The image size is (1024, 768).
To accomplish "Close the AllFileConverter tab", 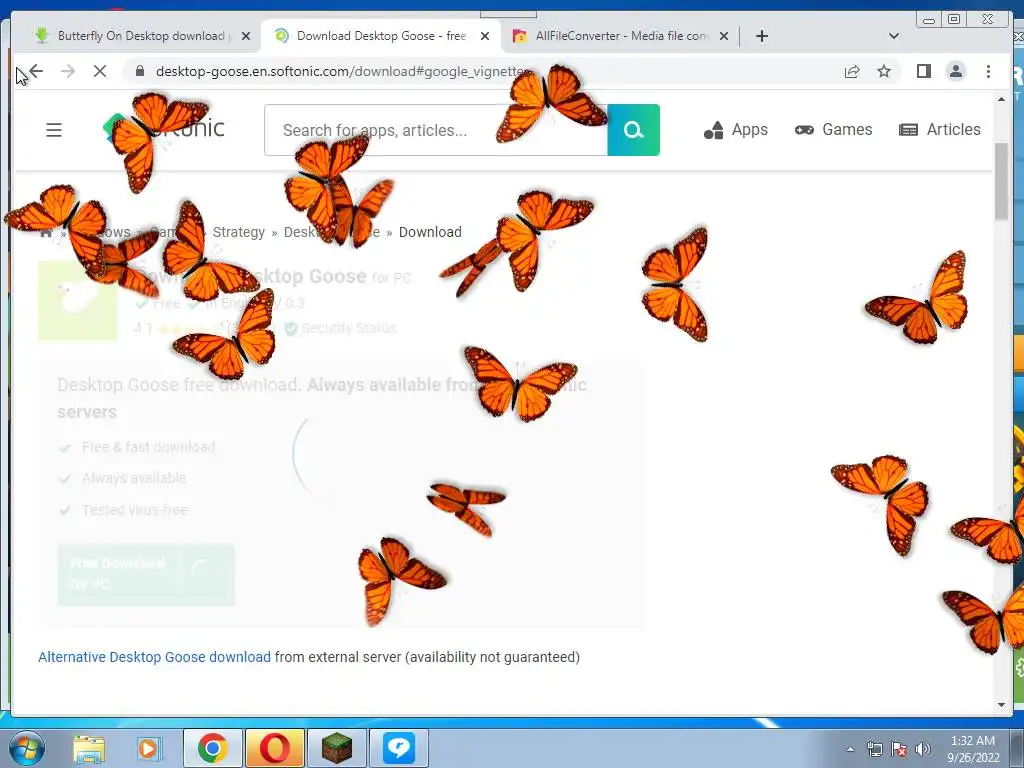I will tap(724, 36).
